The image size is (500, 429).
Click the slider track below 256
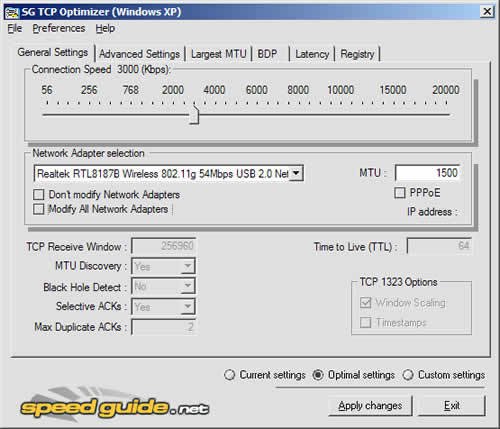(x=89, y=115)
